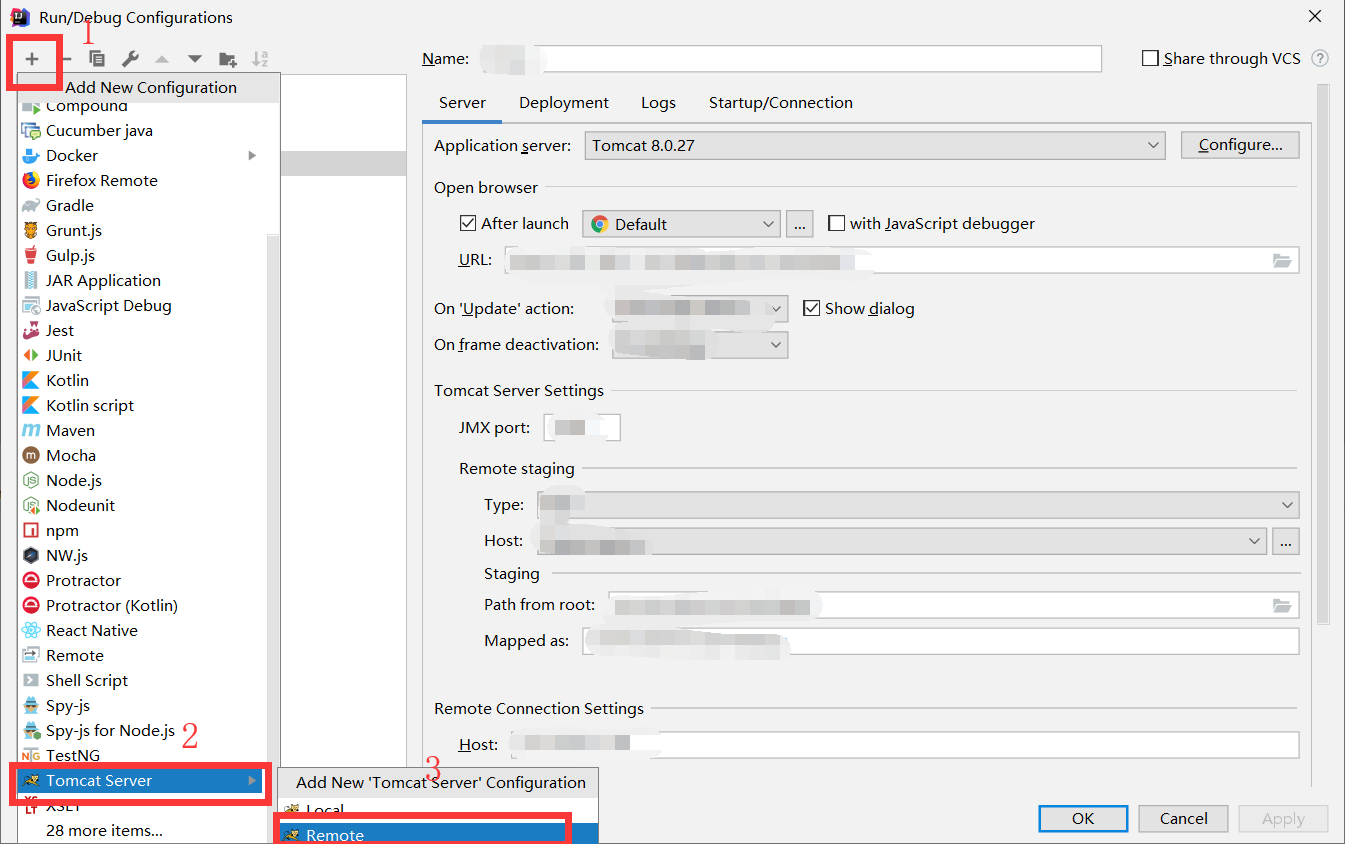Switch to the Server tab

pos(463,102)
